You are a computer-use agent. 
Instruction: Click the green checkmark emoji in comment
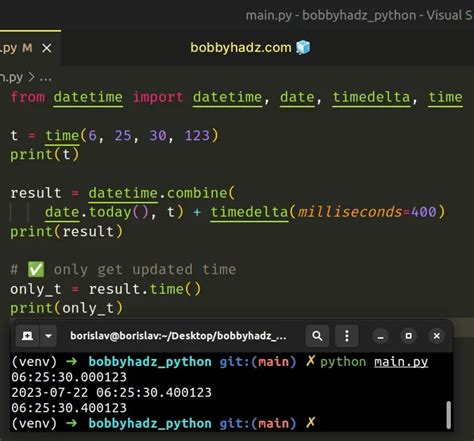(36, 269)
